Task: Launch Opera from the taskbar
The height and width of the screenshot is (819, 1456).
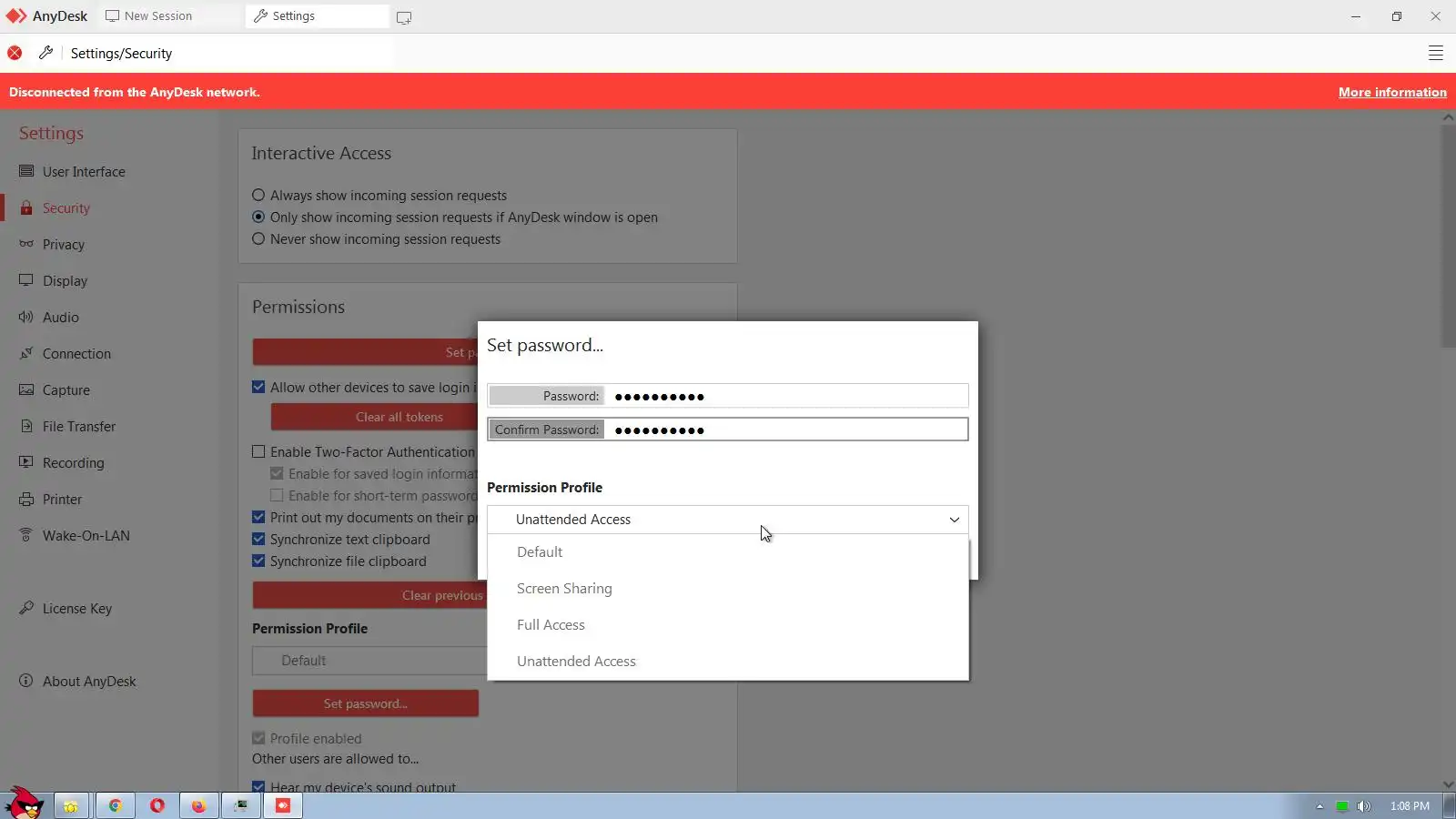Action: tap(157, 805)
